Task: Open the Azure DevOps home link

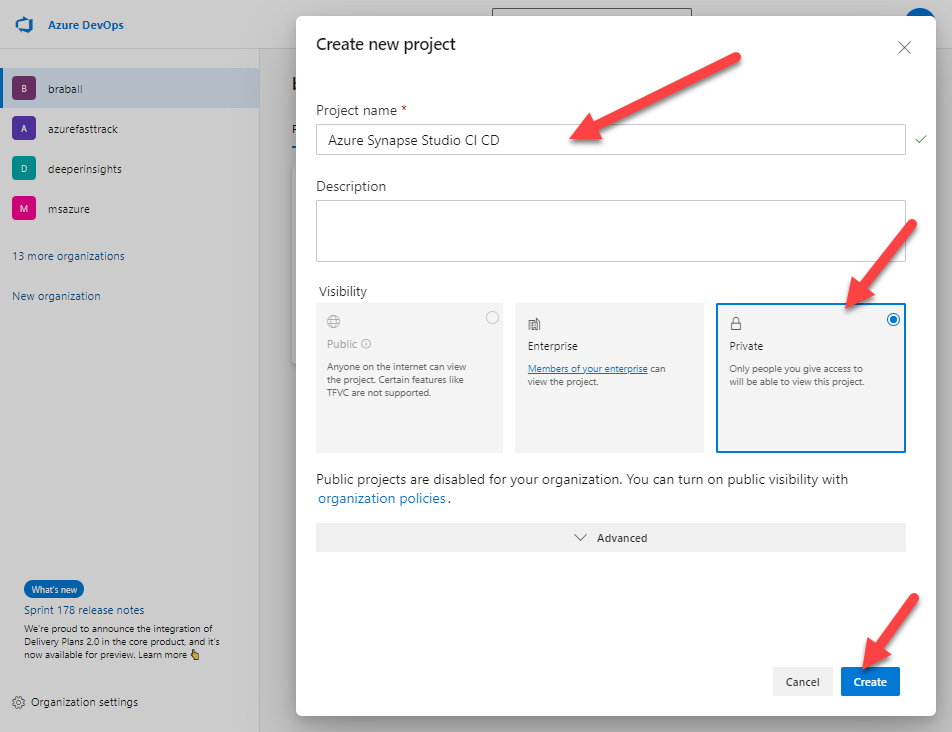Action: point(86,25)
